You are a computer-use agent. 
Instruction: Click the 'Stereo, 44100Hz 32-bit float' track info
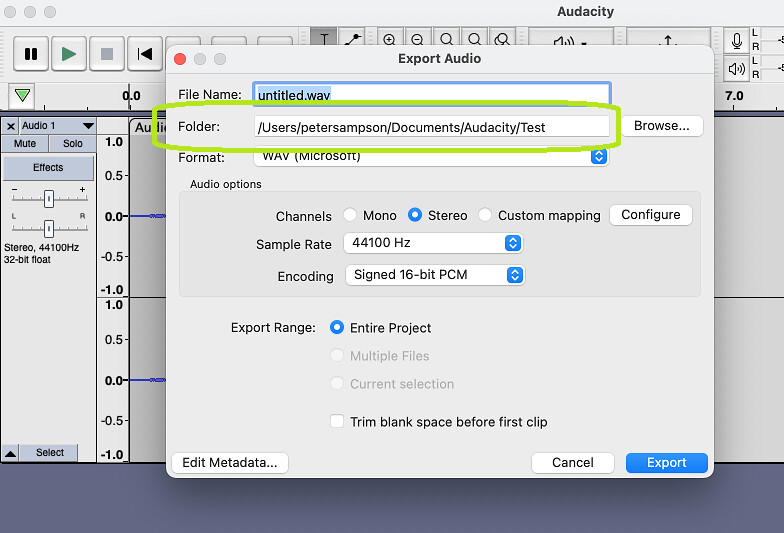point(42,254)
